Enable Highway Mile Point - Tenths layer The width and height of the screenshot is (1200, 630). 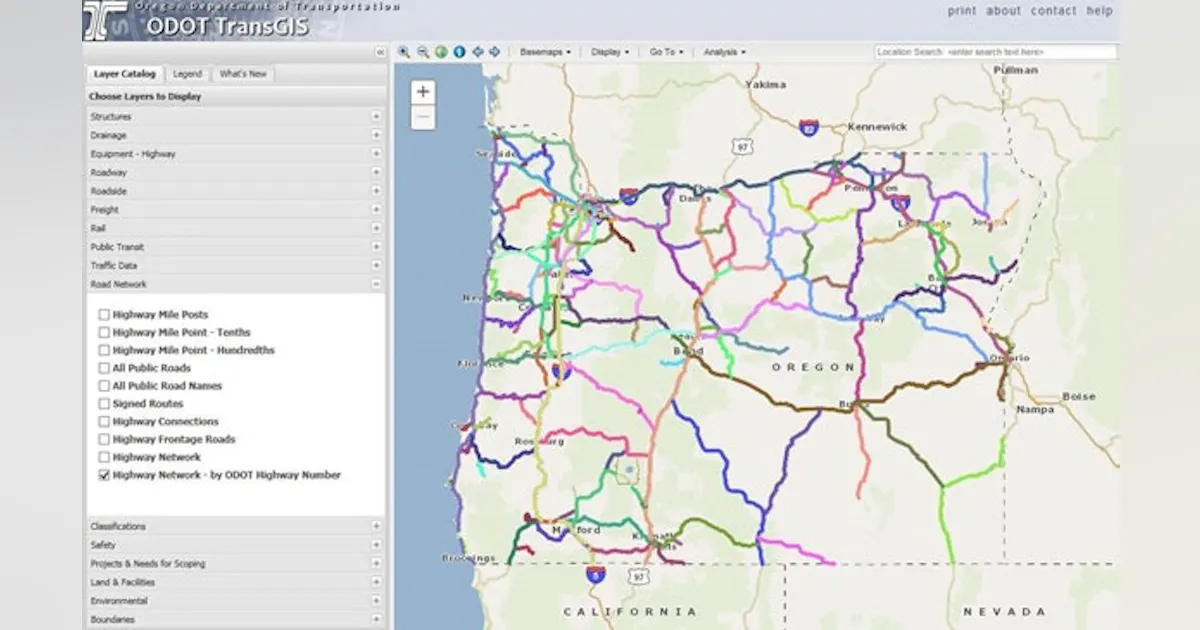point(104,333)
